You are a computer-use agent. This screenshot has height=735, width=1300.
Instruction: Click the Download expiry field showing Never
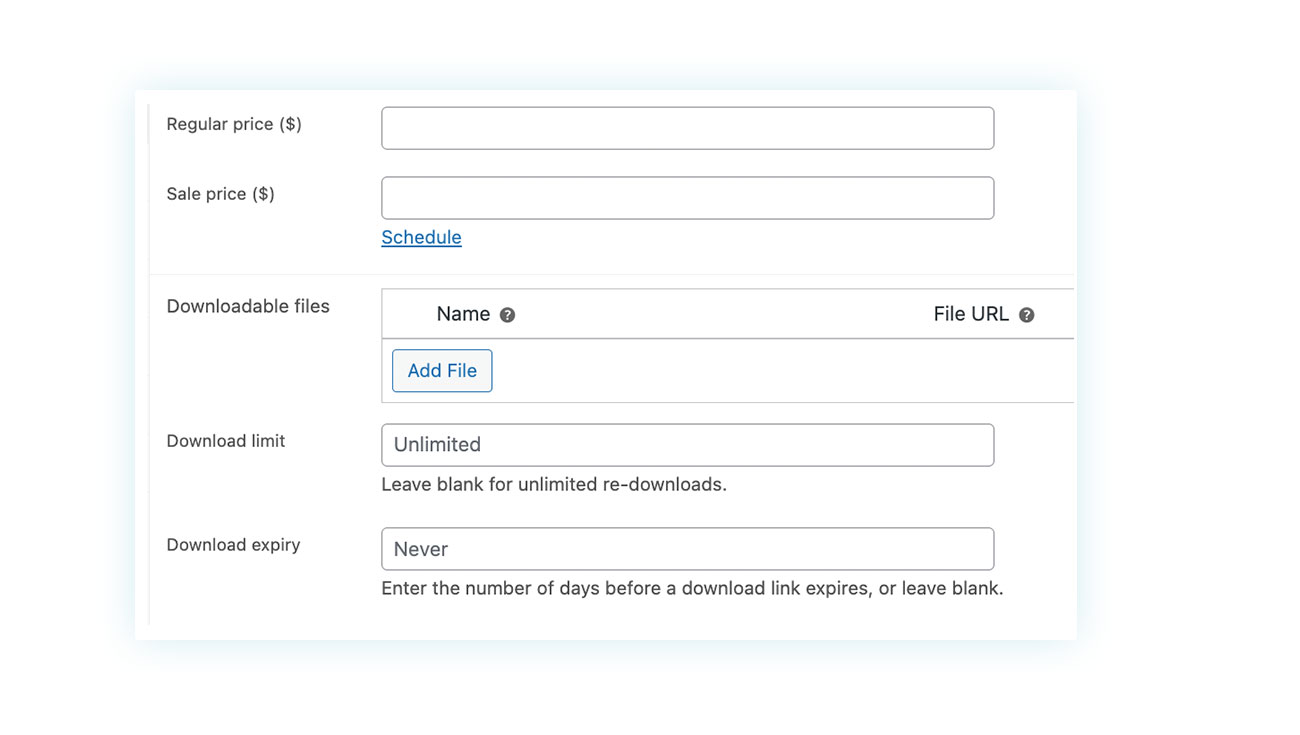688,549
